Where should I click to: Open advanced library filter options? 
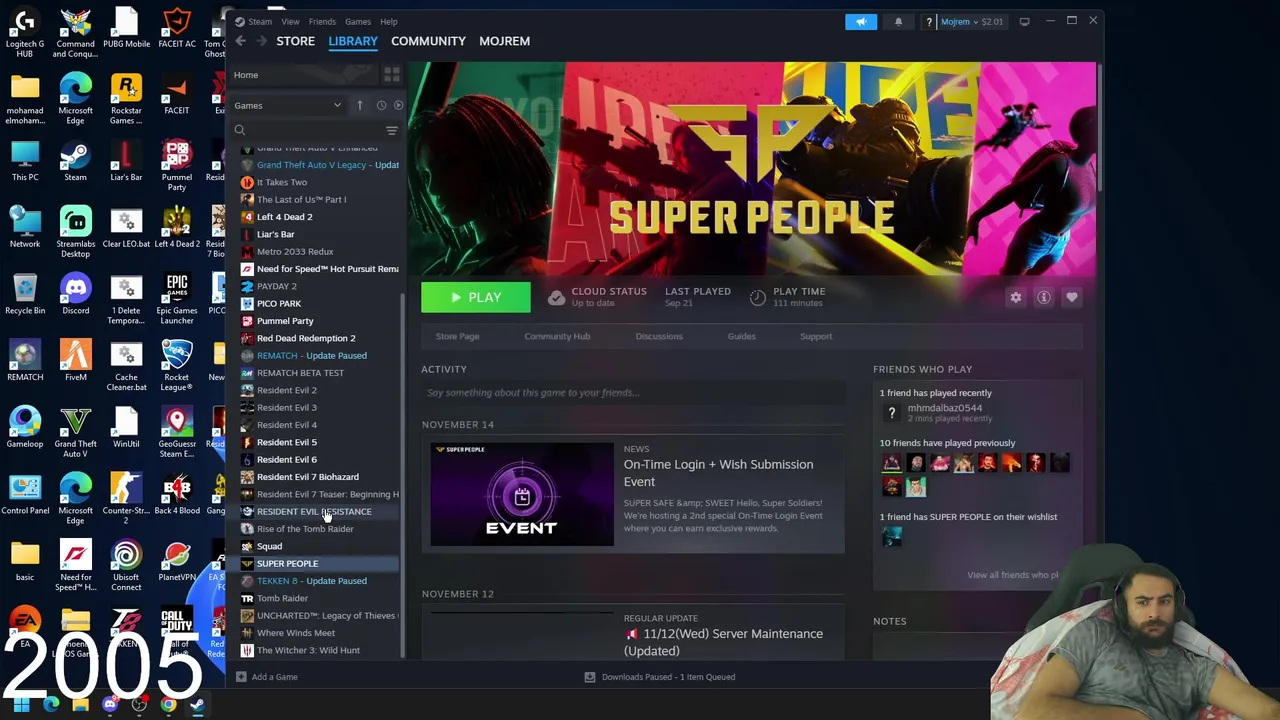pyautogui.click(x=392, y=130)
